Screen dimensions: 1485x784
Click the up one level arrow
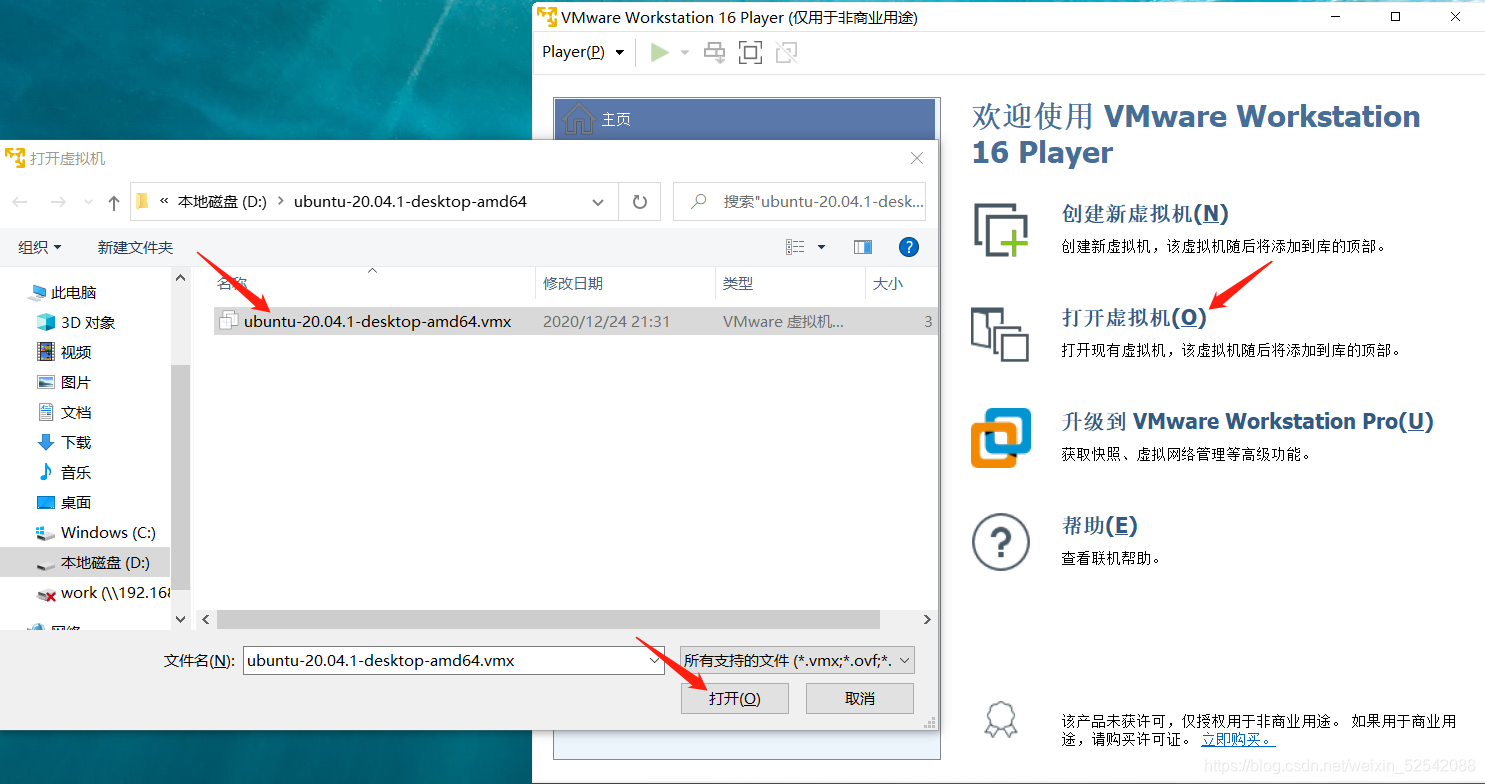(x=114, y=202)
